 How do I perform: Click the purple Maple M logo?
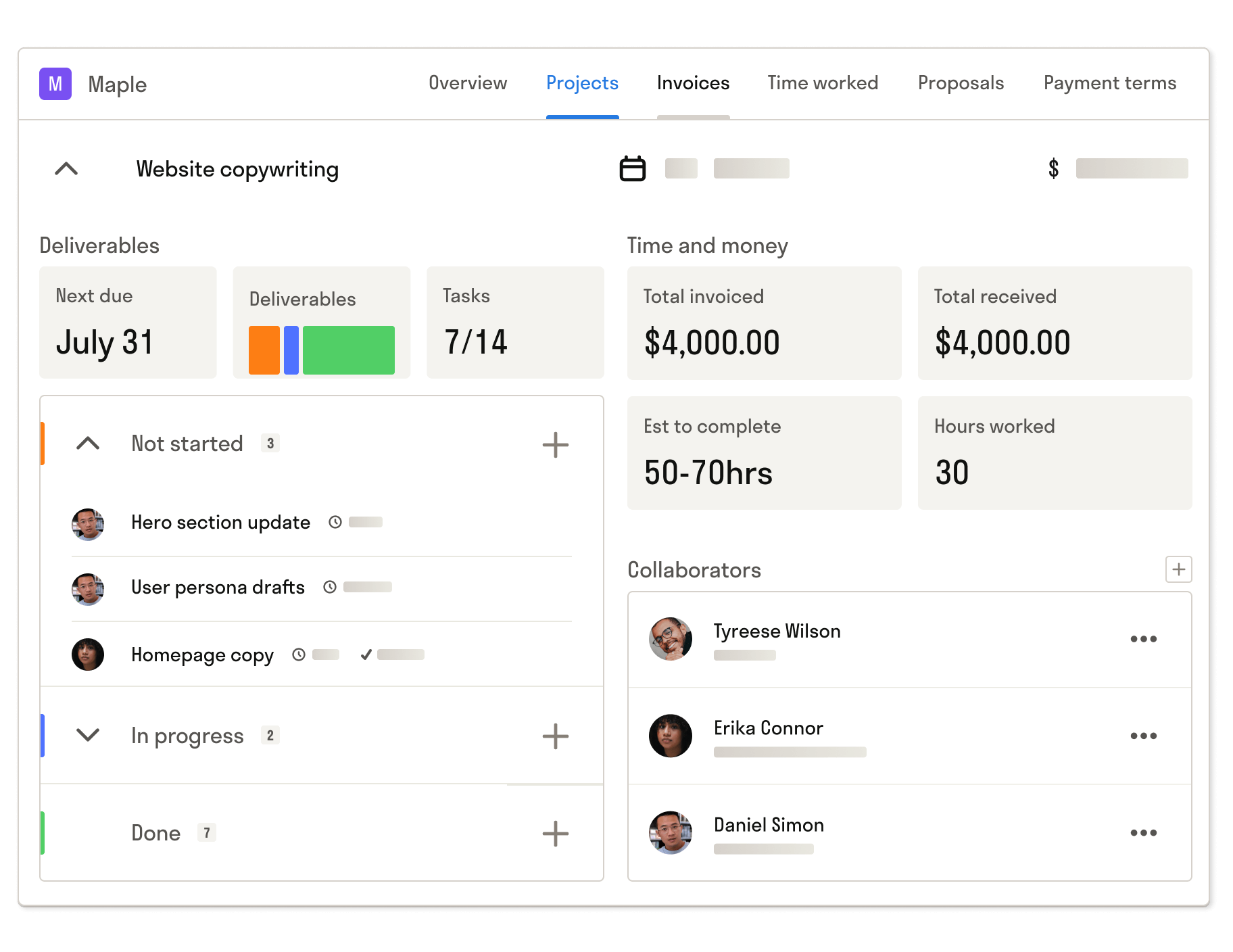55,84
